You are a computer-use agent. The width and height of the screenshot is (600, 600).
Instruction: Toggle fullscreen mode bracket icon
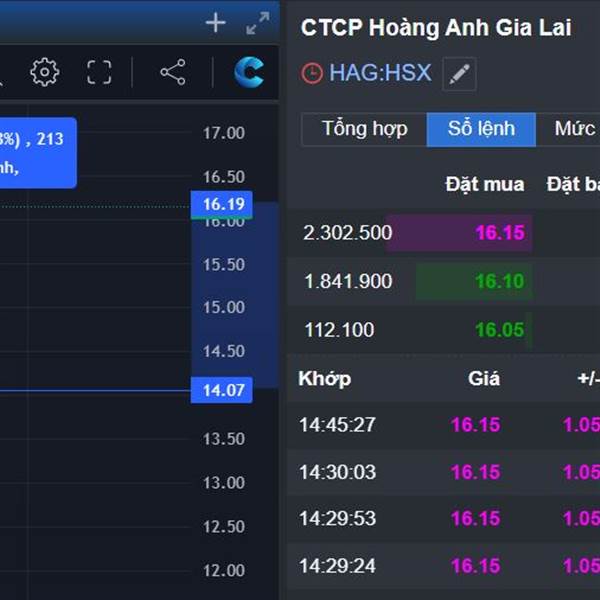99,72
